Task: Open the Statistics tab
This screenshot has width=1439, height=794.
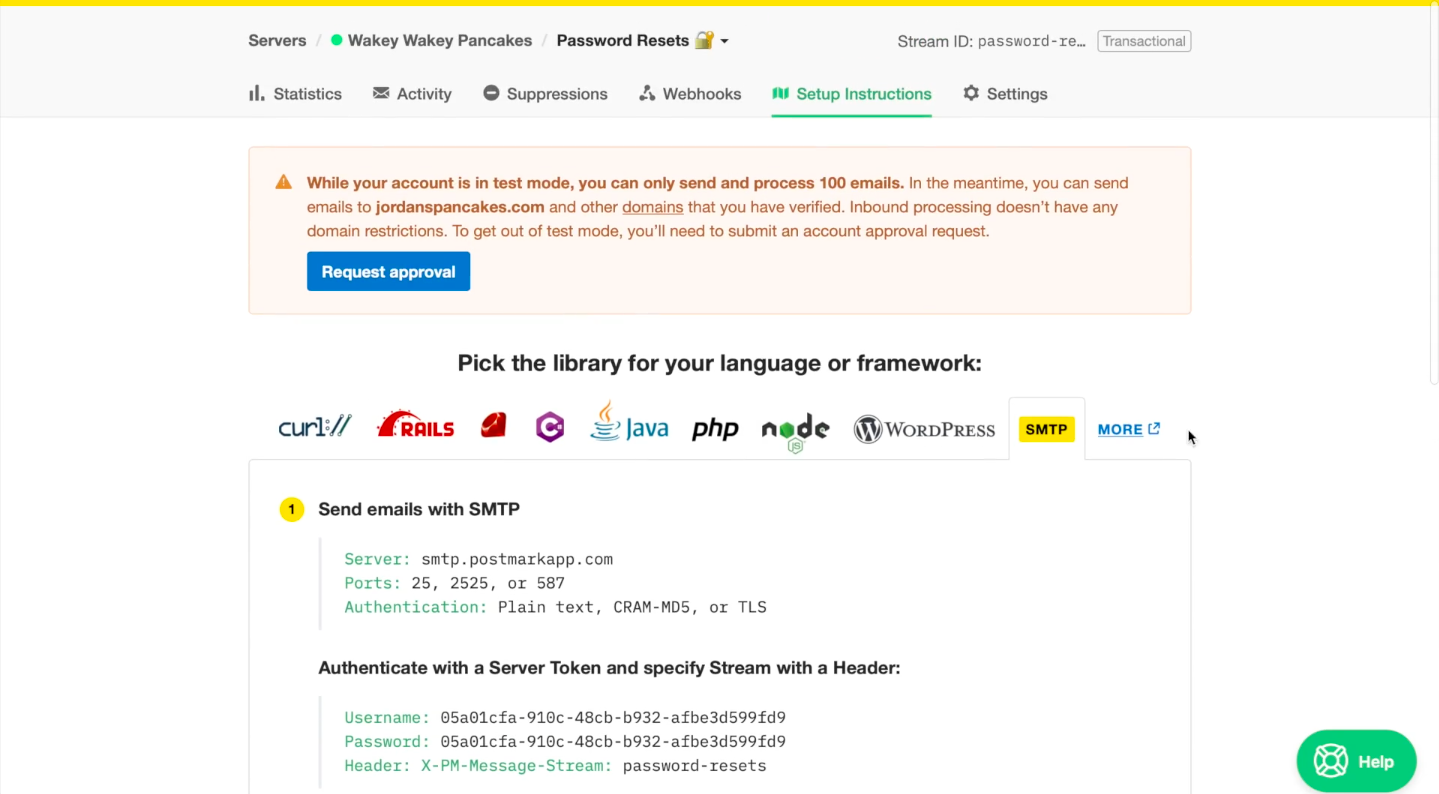Action: point(295,93)
